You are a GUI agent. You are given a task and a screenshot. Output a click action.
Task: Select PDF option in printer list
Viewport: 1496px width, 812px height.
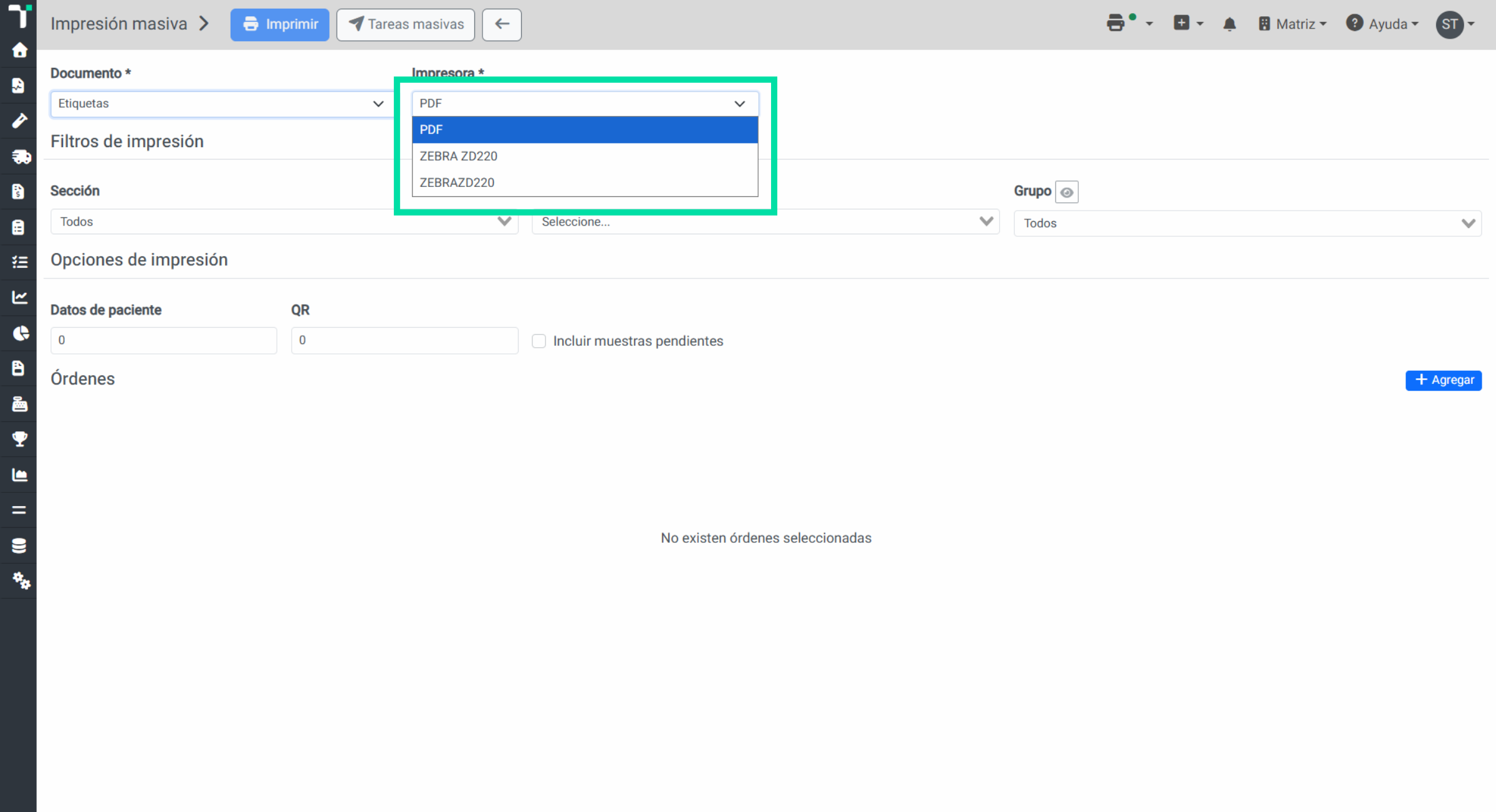[x=585, y=130]
